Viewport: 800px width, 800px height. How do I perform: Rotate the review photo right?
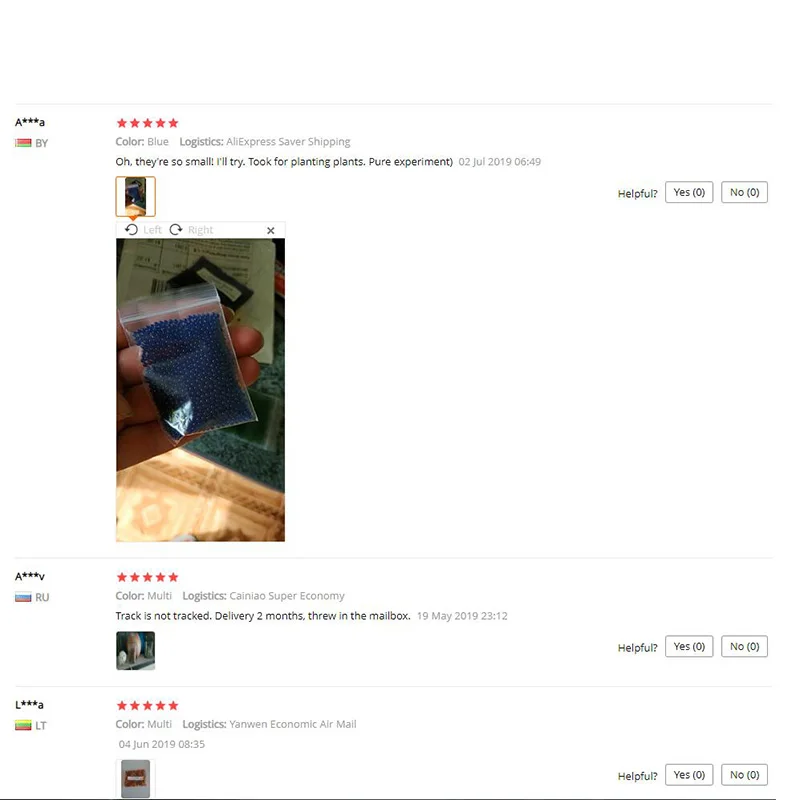pyautogui.click(x=191, y=230)
